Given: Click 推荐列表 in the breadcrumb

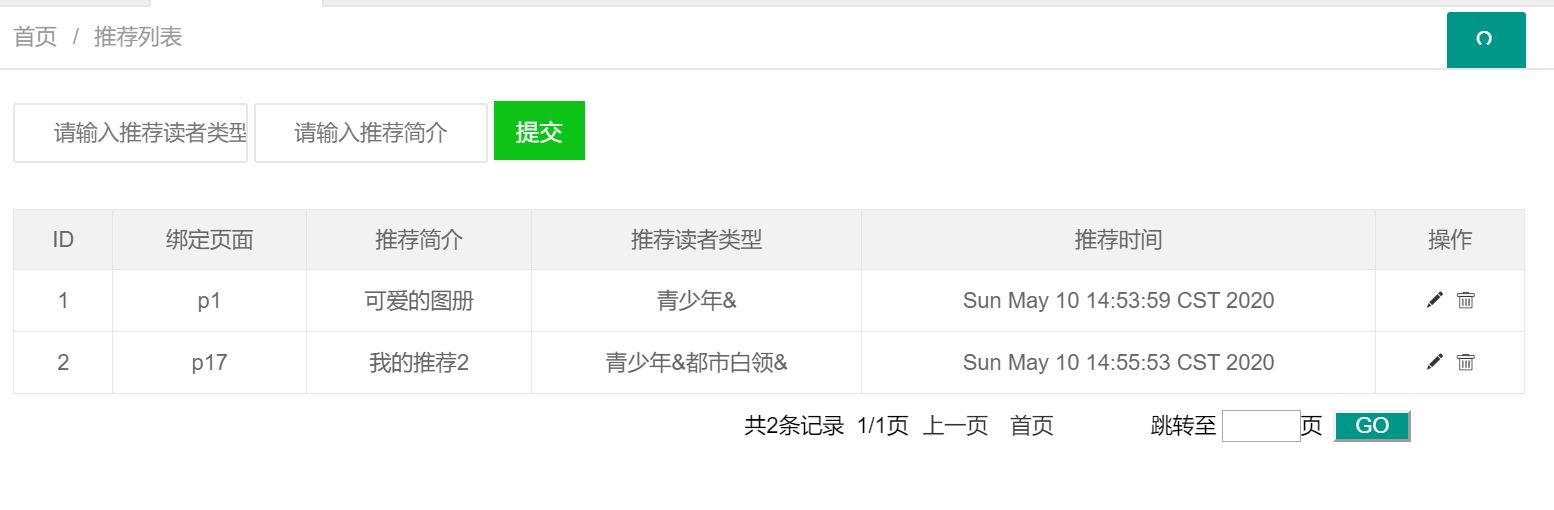Looking at the screenshot, I should point(138,38).
